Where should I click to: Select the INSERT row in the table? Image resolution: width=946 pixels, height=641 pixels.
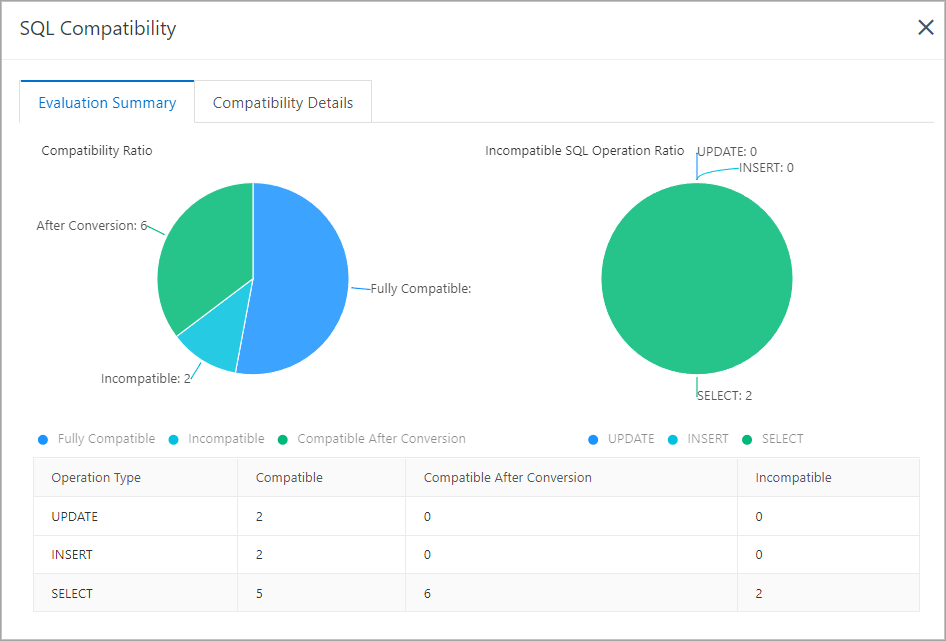pos(477,554)
